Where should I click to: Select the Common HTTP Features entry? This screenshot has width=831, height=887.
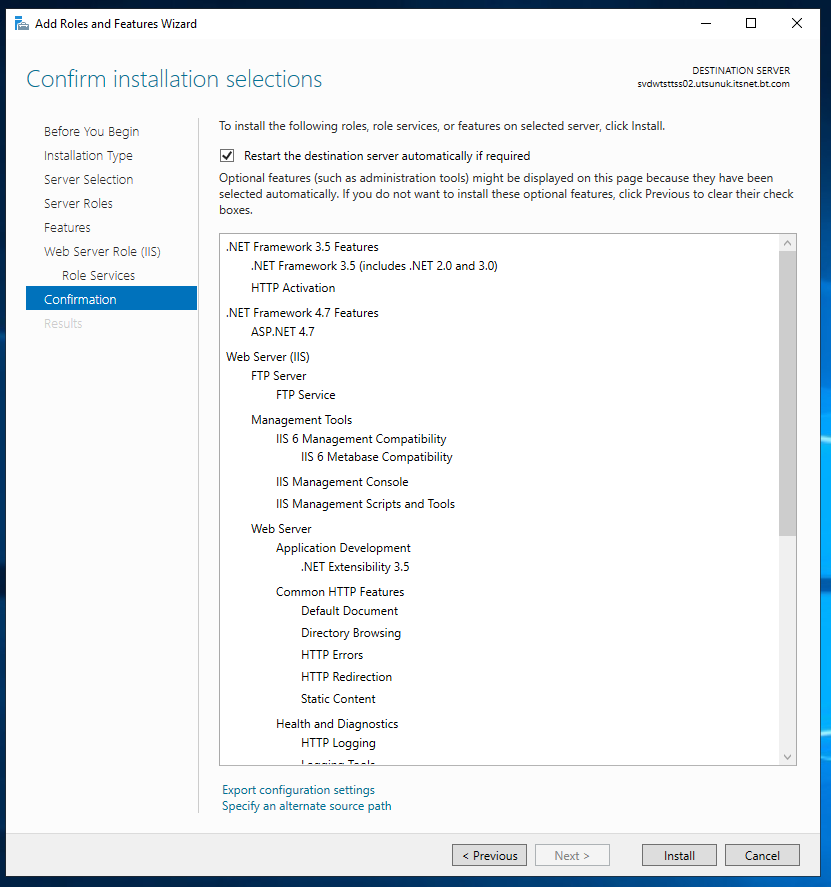pyautogui.click(x=340, y=592)
